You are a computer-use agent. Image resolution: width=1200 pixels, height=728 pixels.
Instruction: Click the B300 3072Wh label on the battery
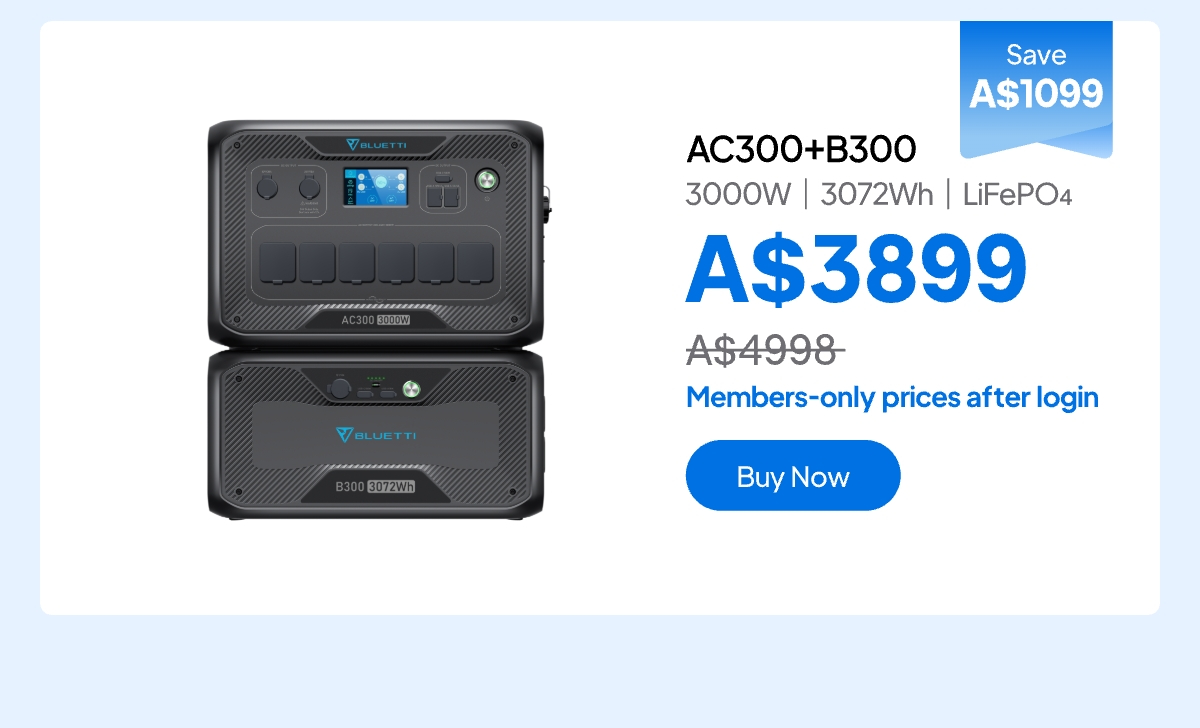coord(375,487)
